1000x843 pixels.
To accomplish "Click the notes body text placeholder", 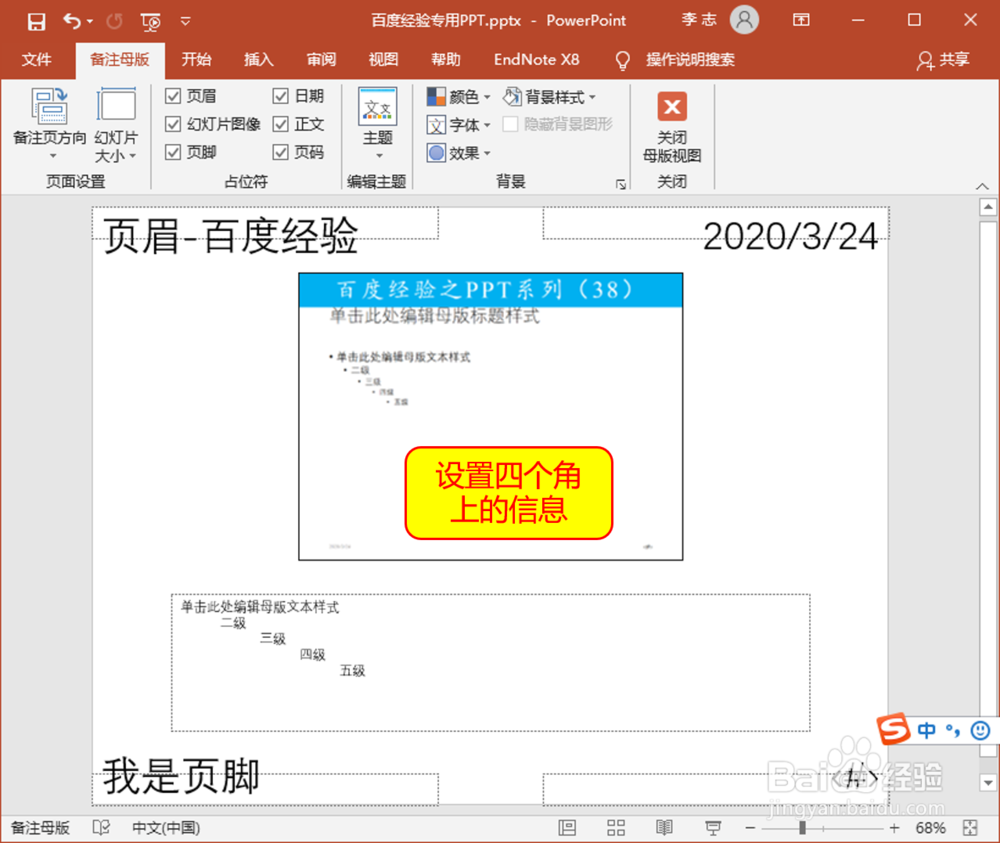I will [490, 663].
